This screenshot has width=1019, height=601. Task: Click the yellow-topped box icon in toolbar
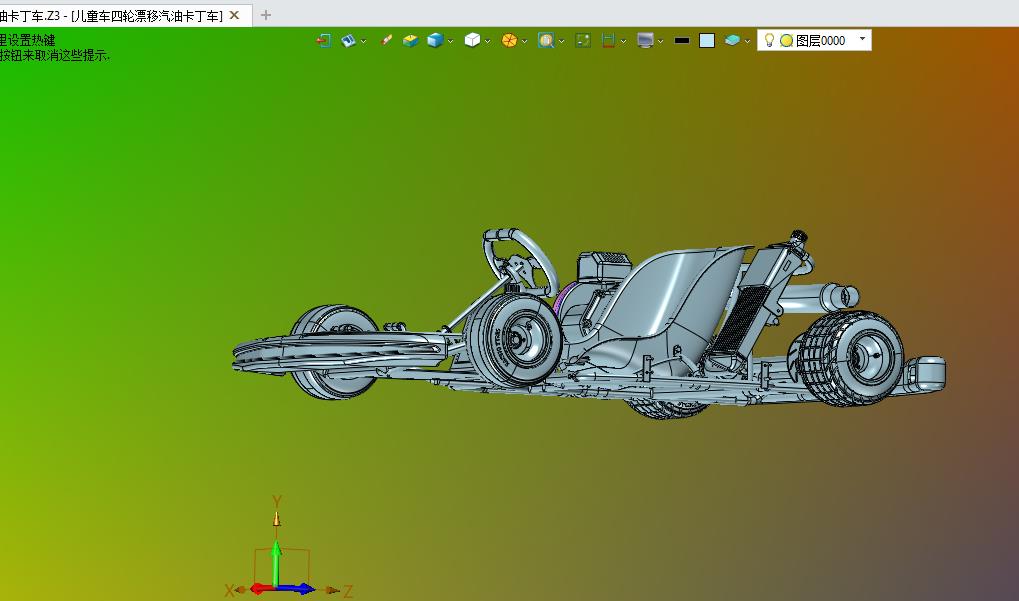click(x=410, y=41)
